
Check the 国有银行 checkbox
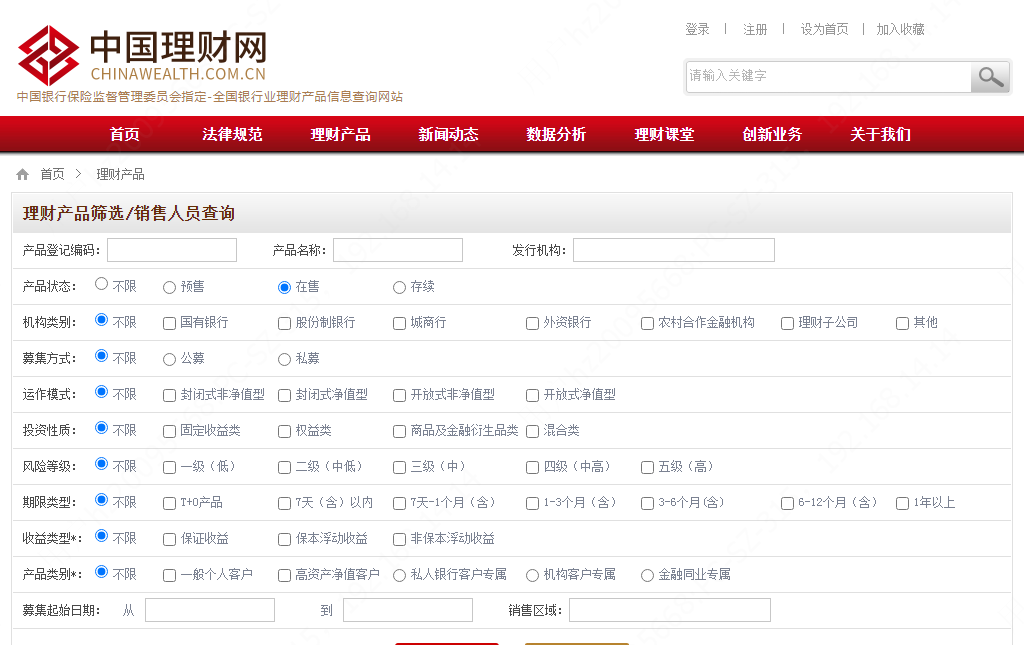click(x=169, y=323)
